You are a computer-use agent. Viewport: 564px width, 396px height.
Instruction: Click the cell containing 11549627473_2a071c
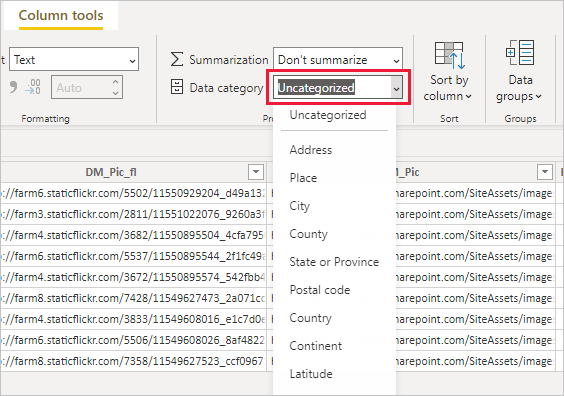pos(133,298)
